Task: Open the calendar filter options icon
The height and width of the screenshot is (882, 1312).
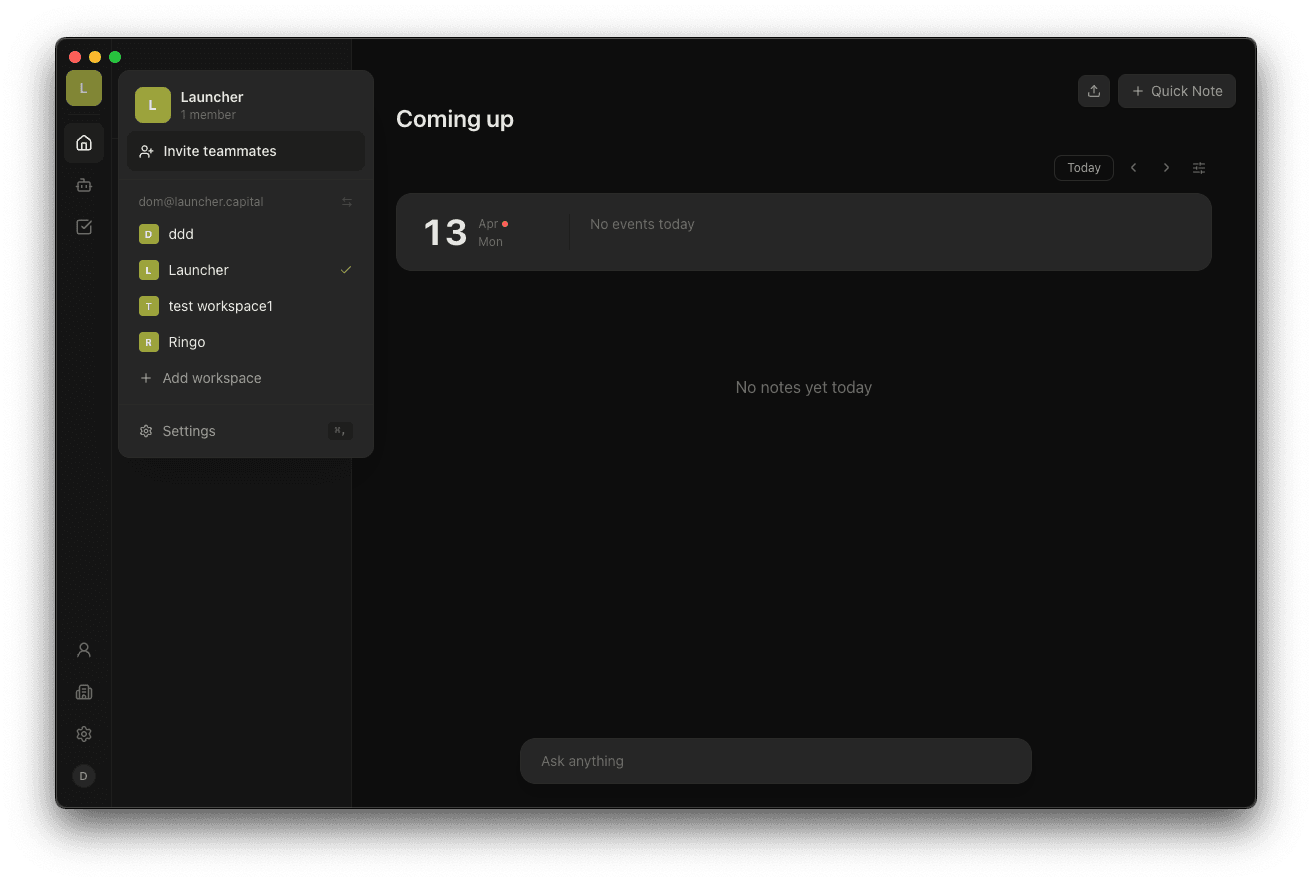Action: click(x=1198, y=167)
